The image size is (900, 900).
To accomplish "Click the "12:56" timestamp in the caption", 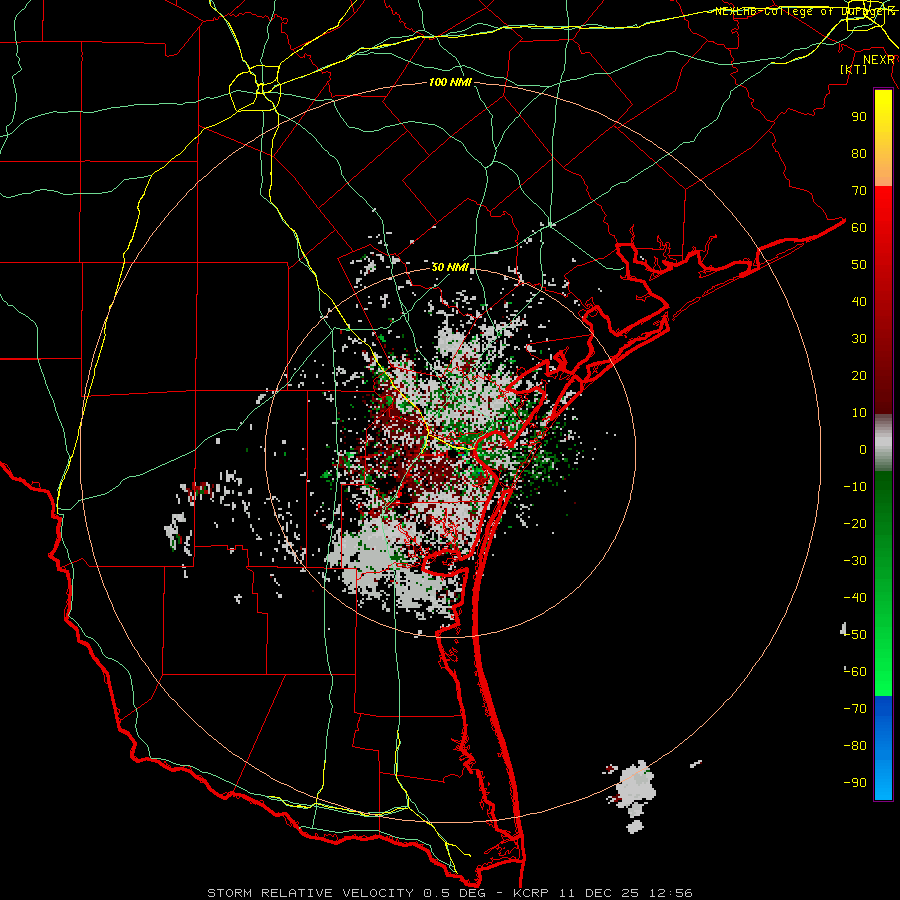I will click(670, 893).
